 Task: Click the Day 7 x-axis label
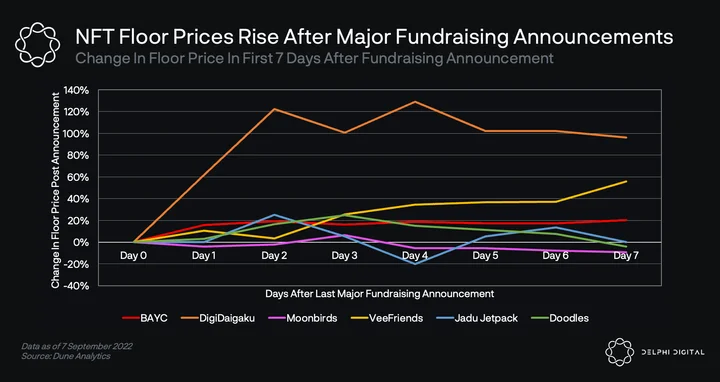[626, 256]
